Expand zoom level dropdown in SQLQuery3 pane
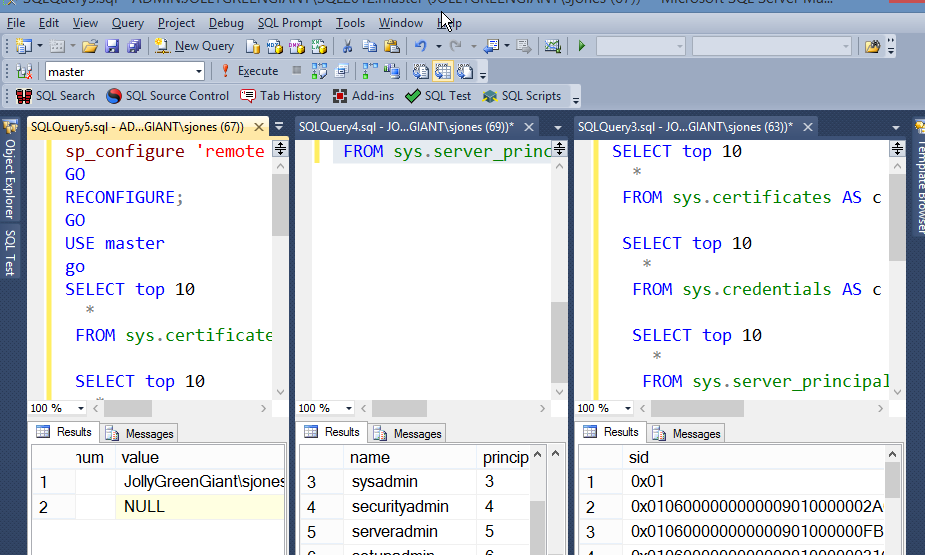Screen dimensions: 925x555 point(627,408)
